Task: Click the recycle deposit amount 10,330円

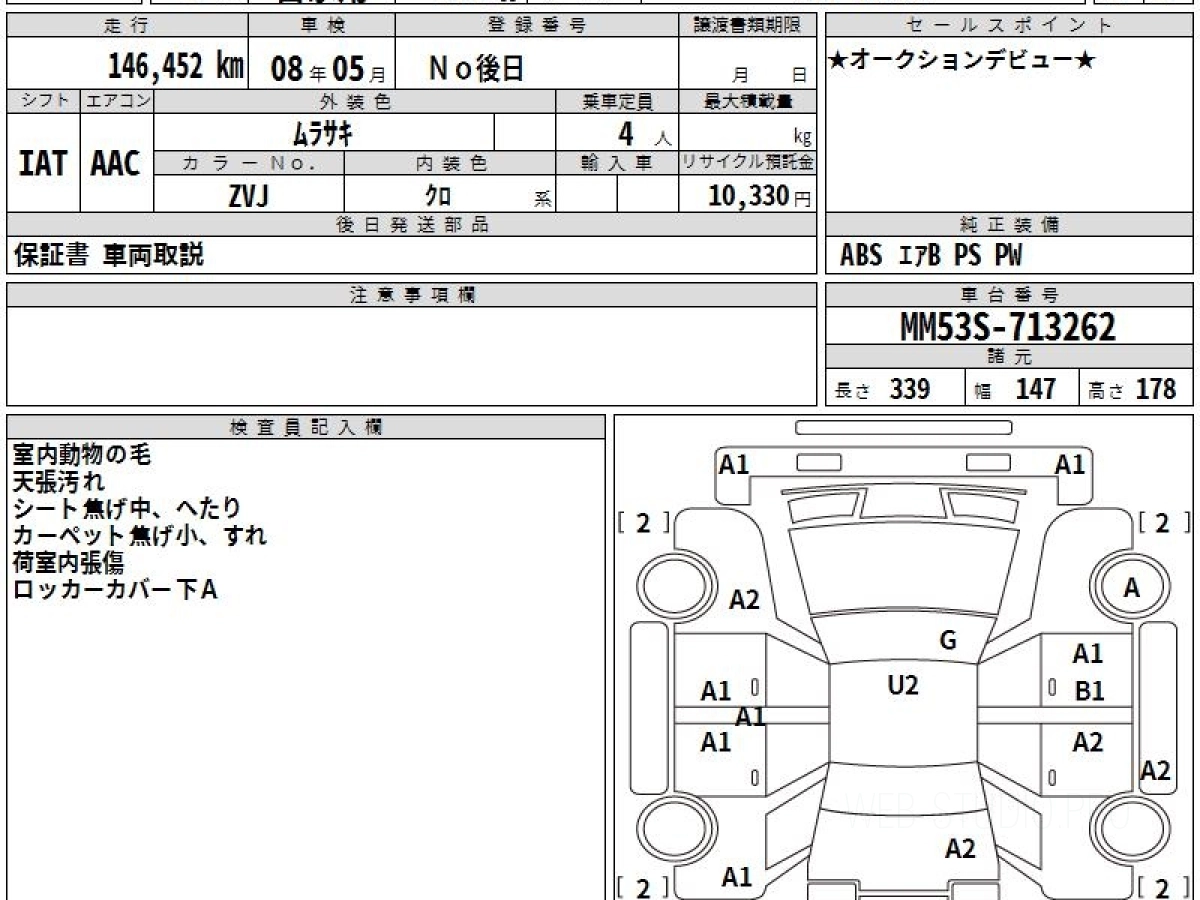Action: [746, 196]
